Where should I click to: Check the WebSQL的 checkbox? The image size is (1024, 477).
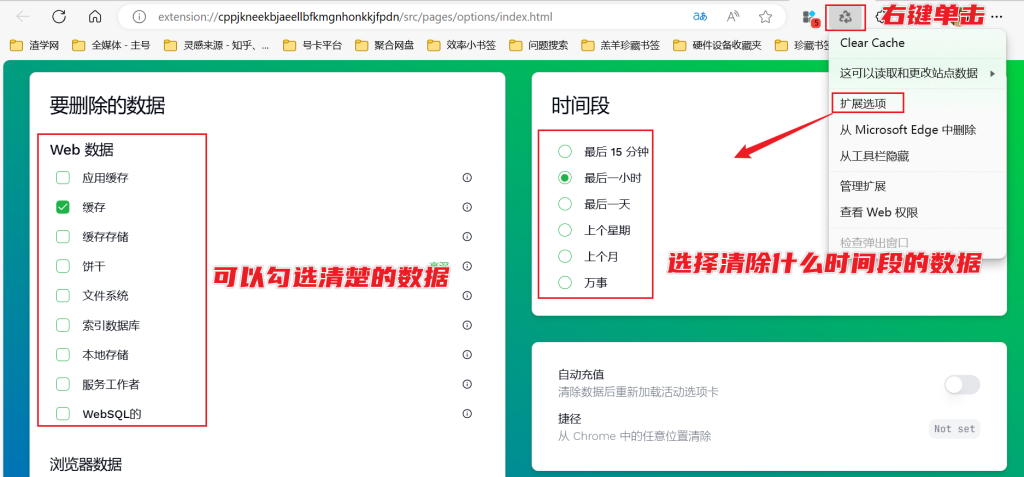[63, 414]
